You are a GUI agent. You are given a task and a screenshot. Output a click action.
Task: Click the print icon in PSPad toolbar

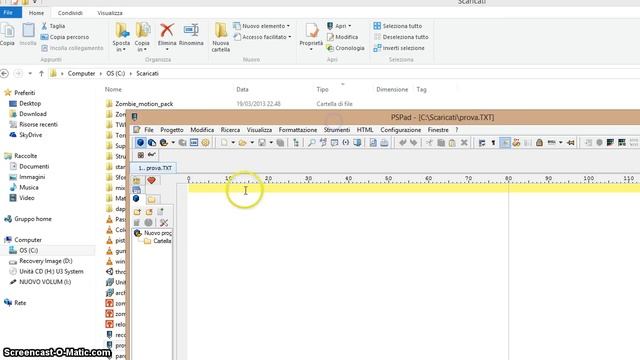[384, 142]
